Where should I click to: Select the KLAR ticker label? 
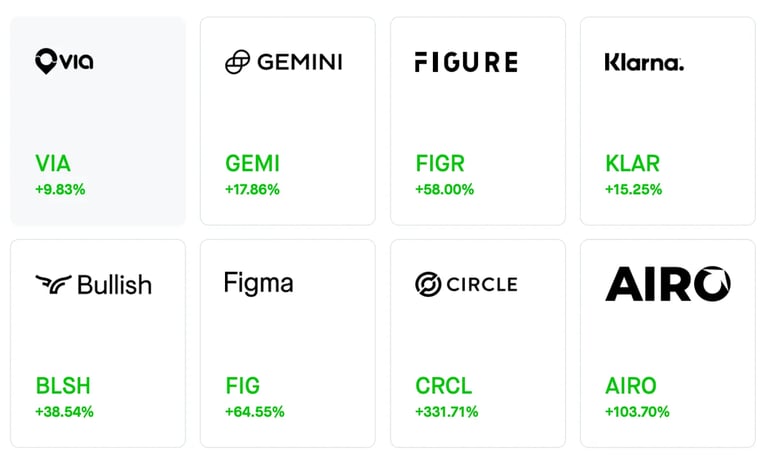click(632, 164)
